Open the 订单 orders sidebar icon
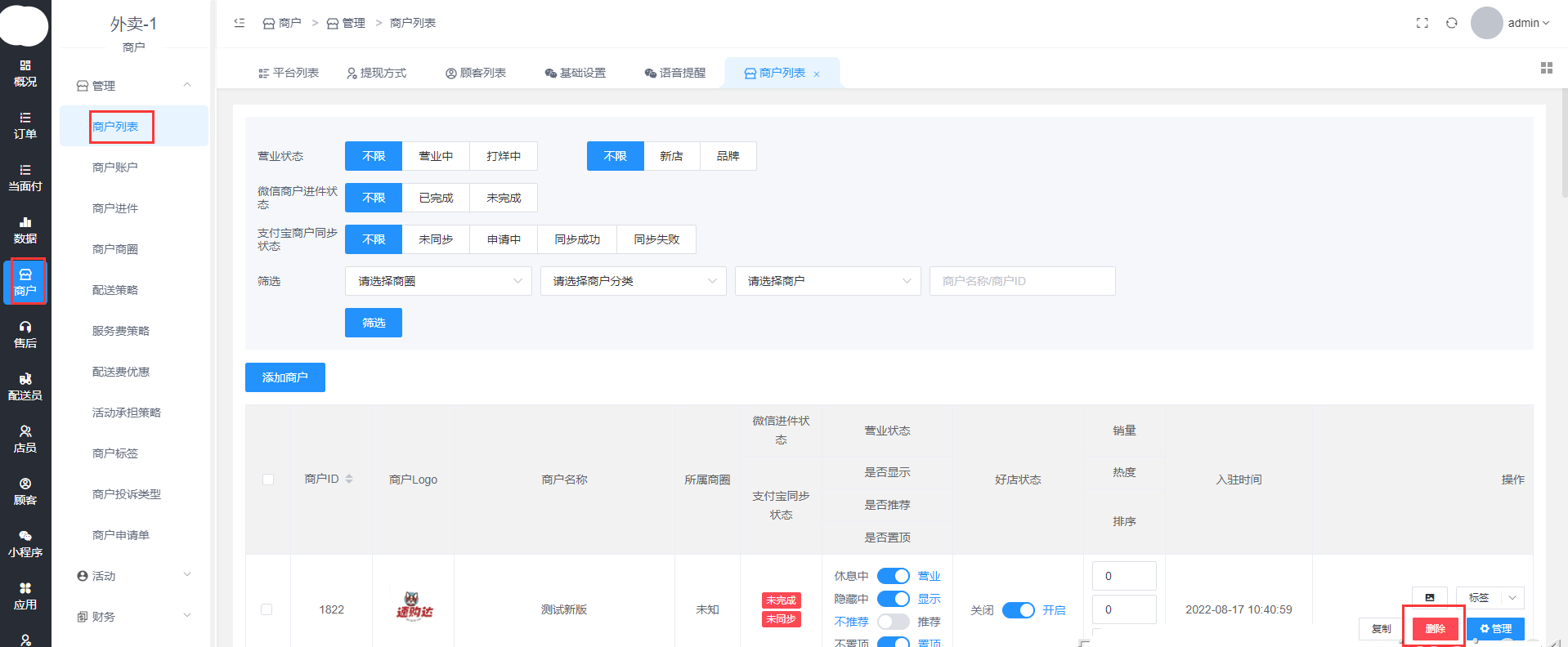 pyautogui.click(x=25, y=125)
